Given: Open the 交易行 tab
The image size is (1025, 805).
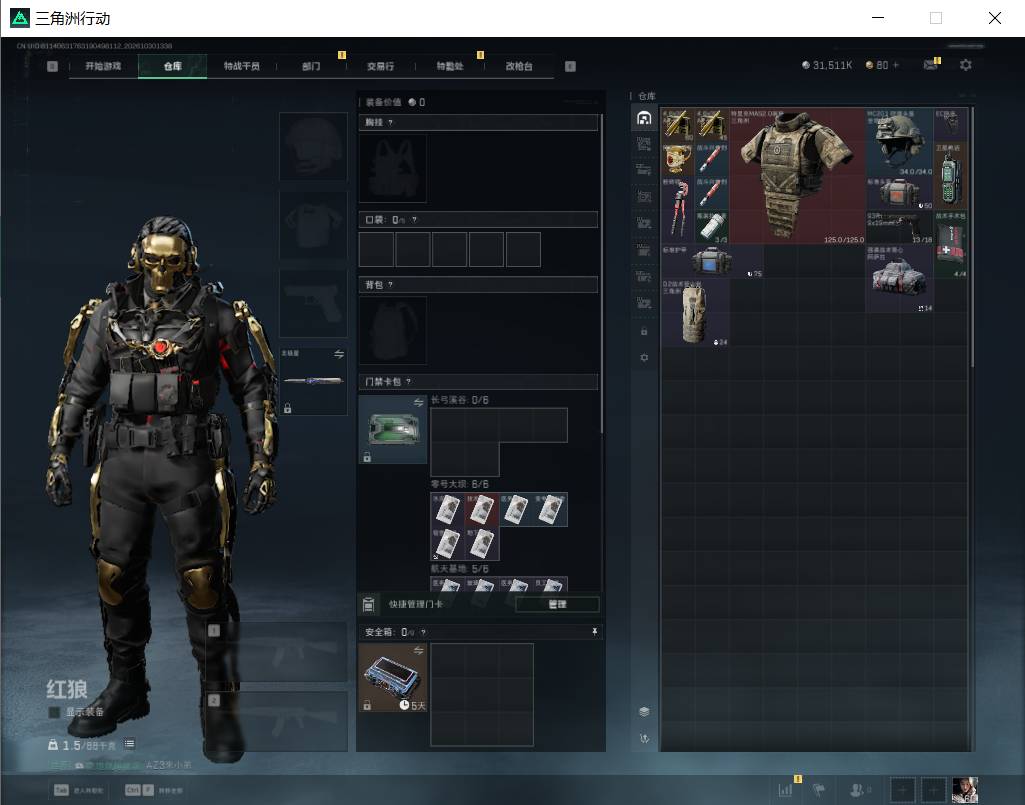Looking at the screenshot, I should [x=380, y=66].
